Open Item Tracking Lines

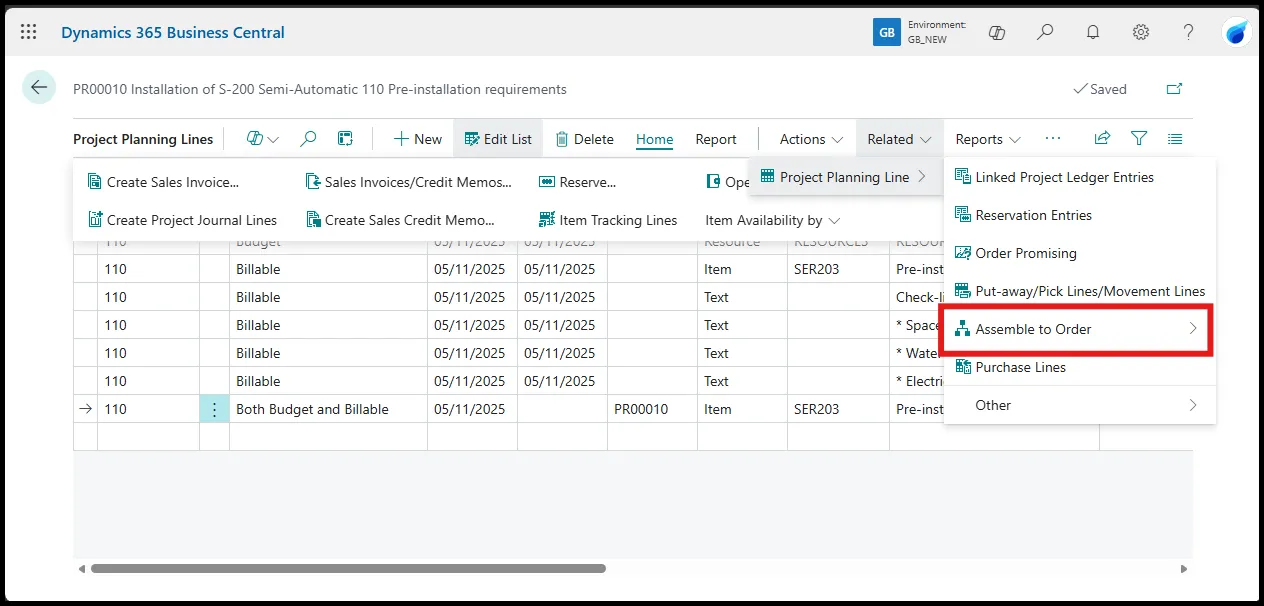point(608,220)
